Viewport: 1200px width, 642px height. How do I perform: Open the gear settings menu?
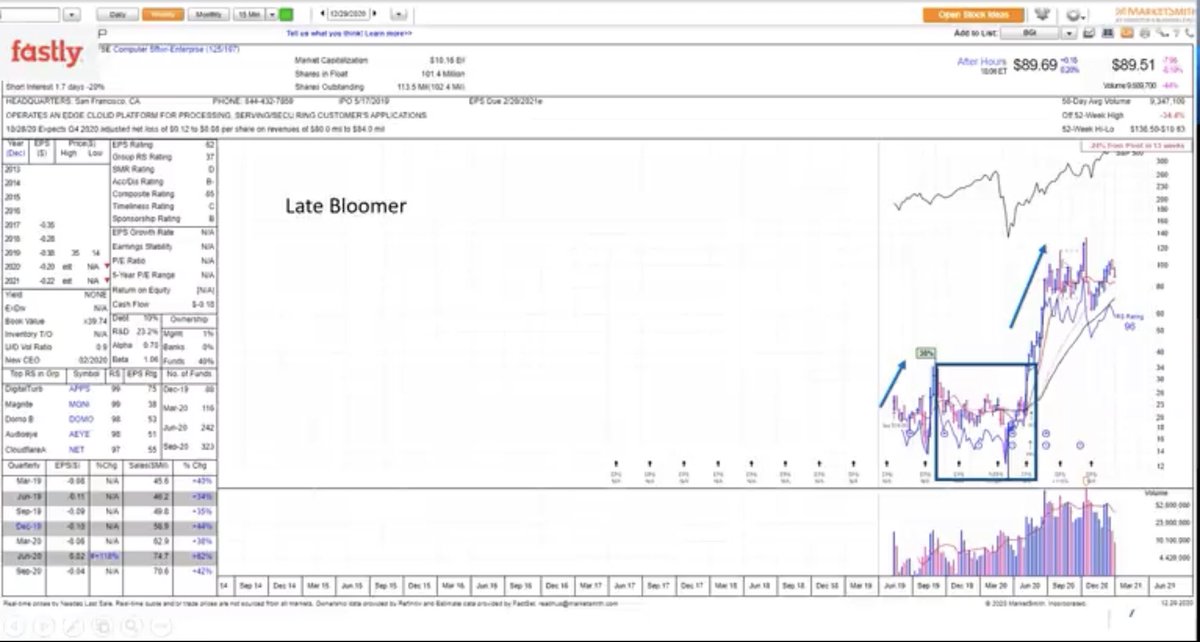pyautogui.click(x=1075, y=15)
